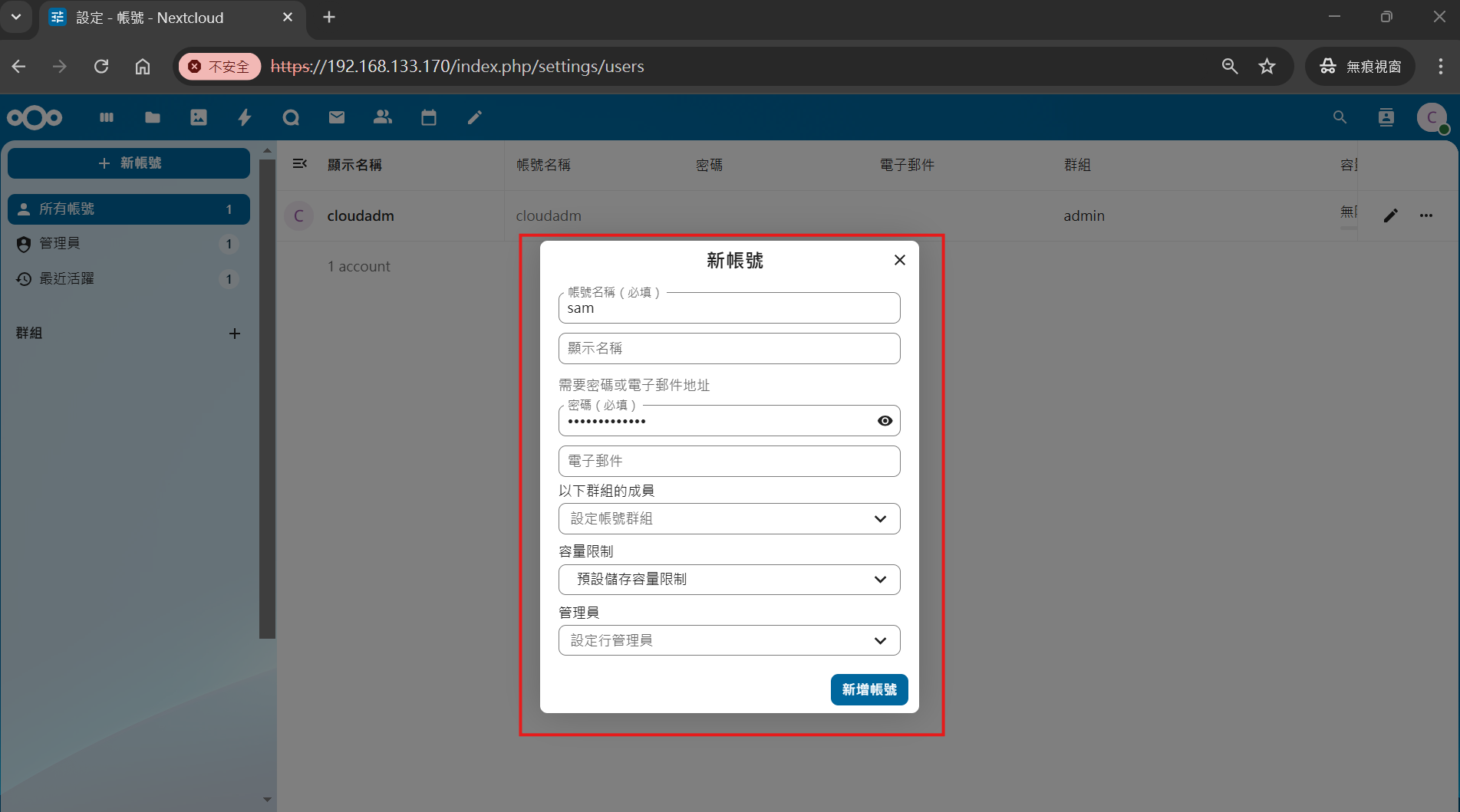
Task: Select 管理員 in the sidebar
Action: tap(60, 244)
